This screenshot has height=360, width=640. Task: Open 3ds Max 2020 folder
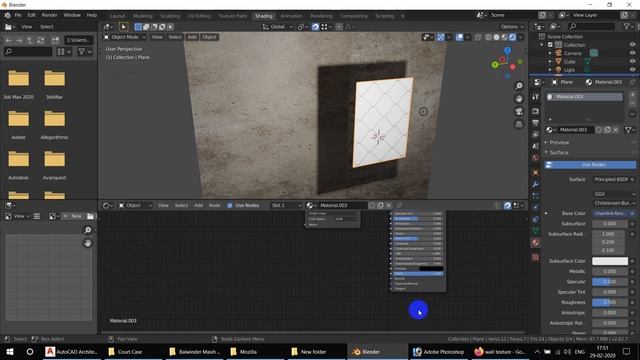[x=18, y=84]
